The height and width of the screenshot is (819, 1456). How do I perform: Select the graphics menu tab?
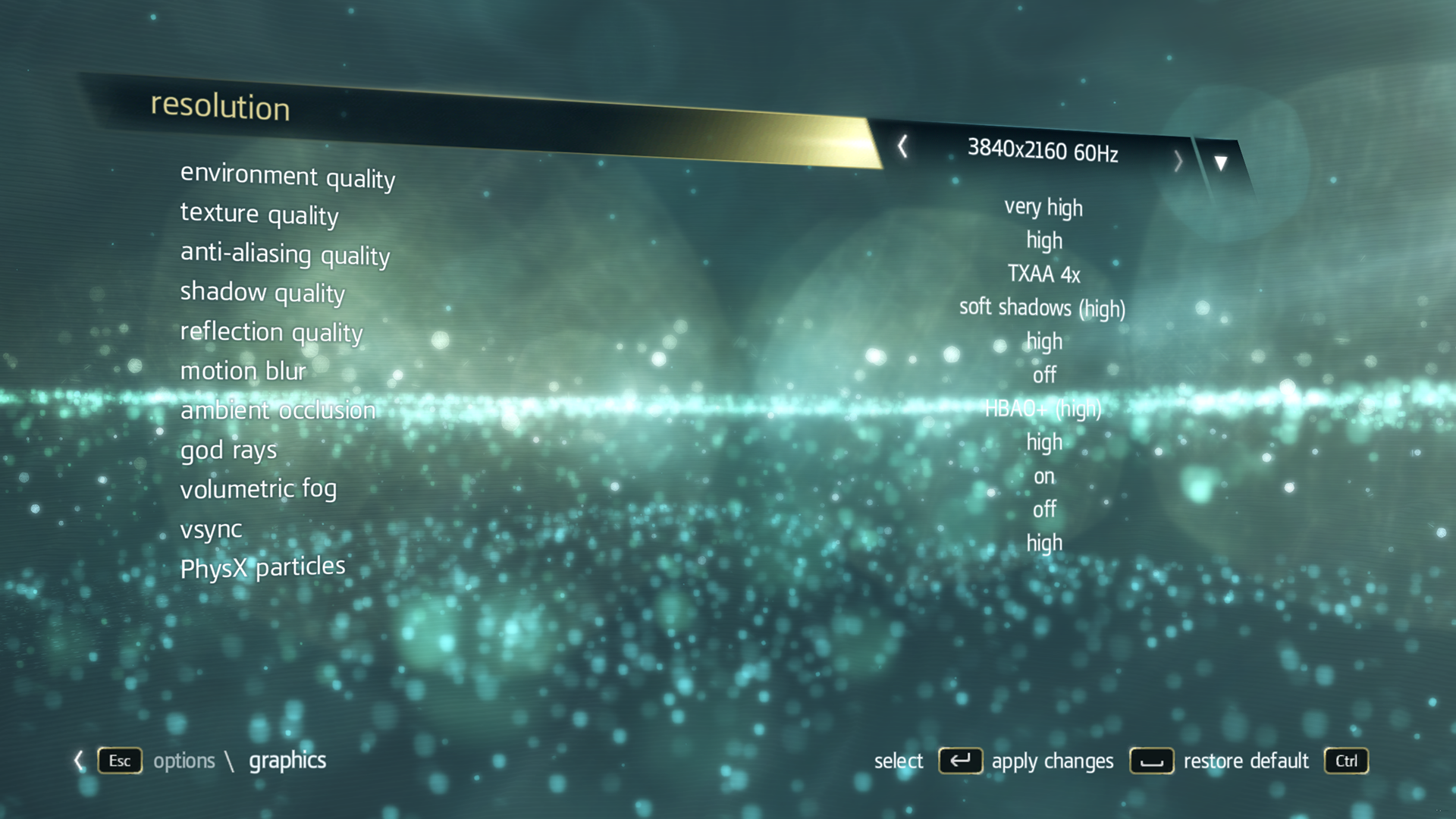click(x=287, y=759)
